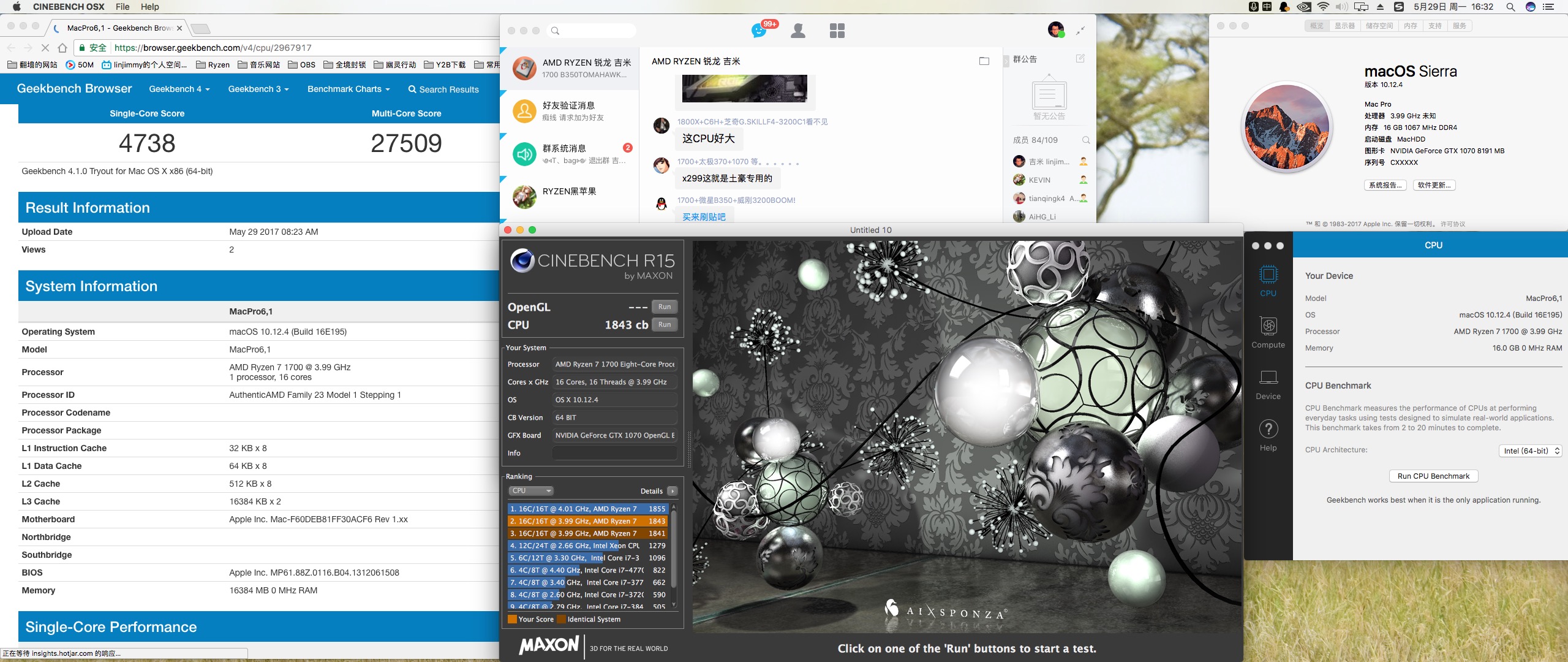Open Siri from the menu bar
The height and width of the screenshot is (662, 1568).
[1531, 7]
